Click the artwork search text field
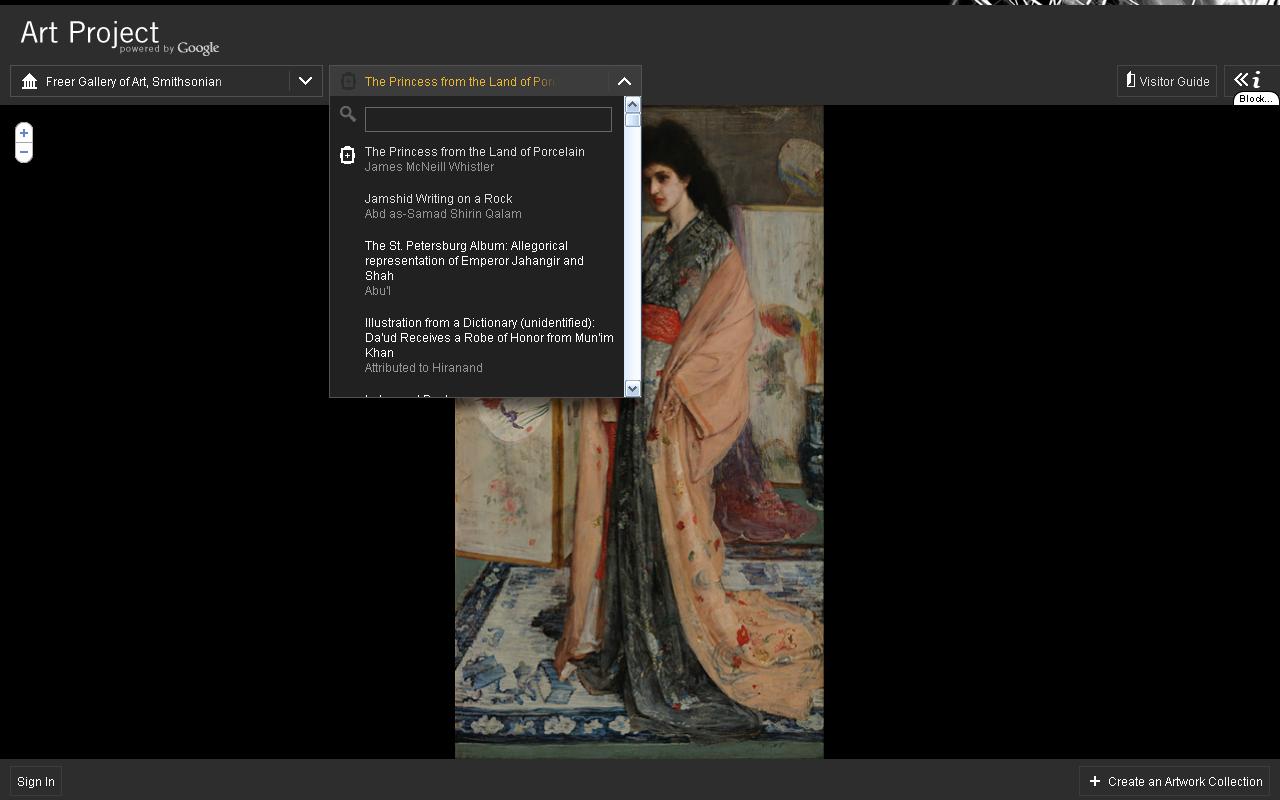The width and height of the screenshot is (1280, 800). coord(488,119)
